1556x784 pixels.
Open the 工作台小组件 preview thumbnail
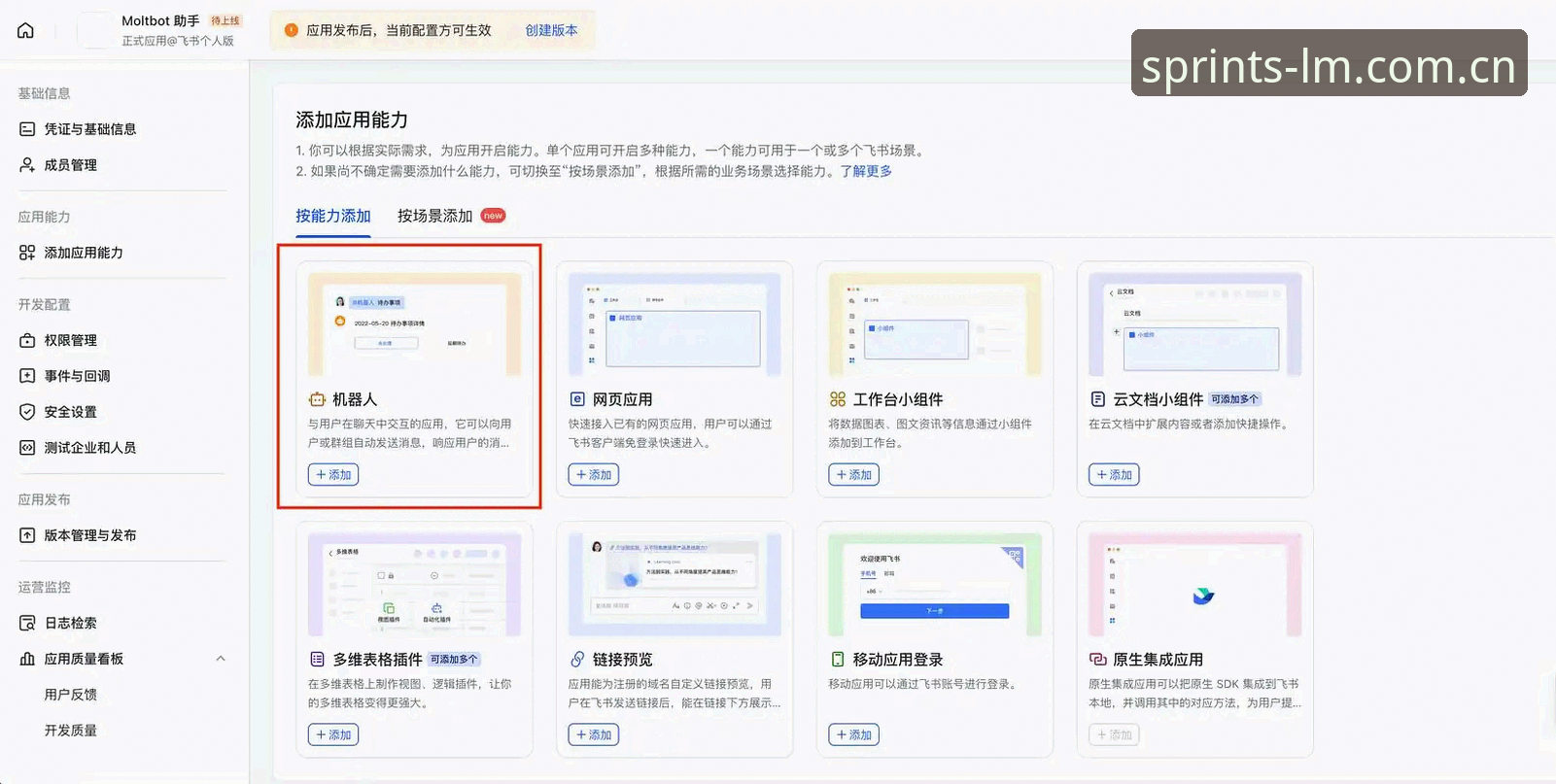coord(935,324)
